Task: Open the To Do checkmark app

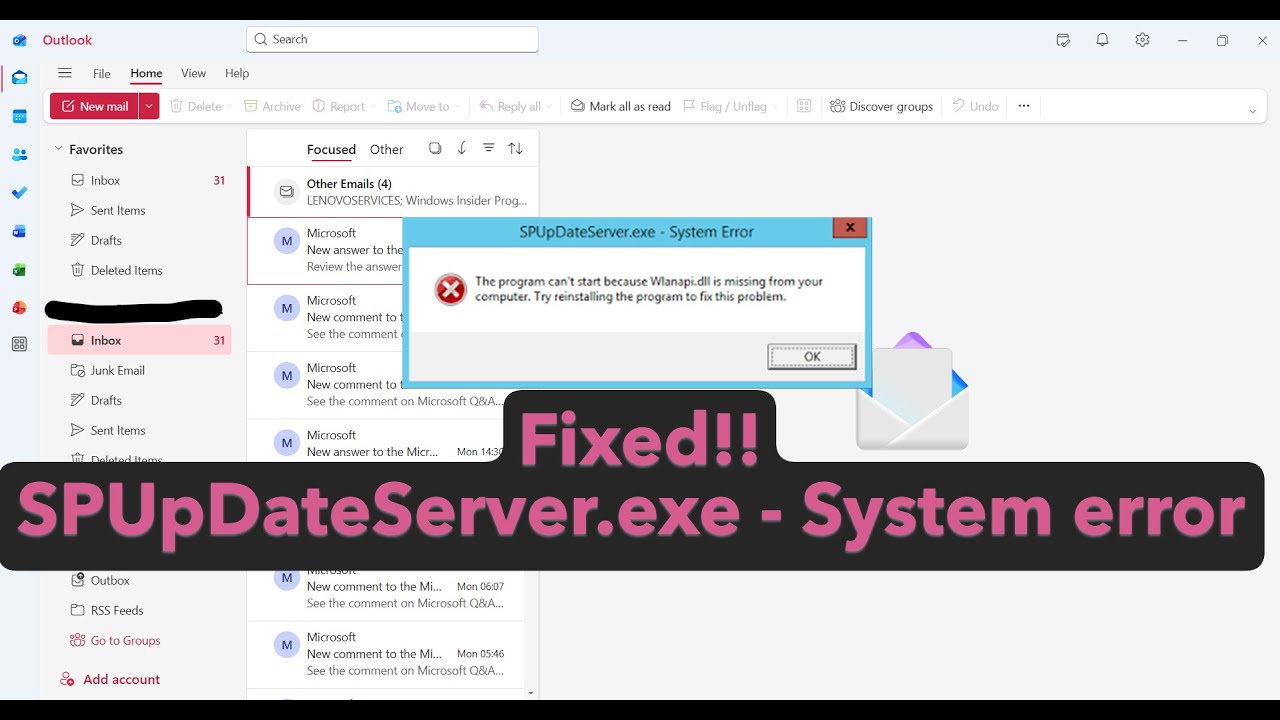Action: (x=19, y=192)
